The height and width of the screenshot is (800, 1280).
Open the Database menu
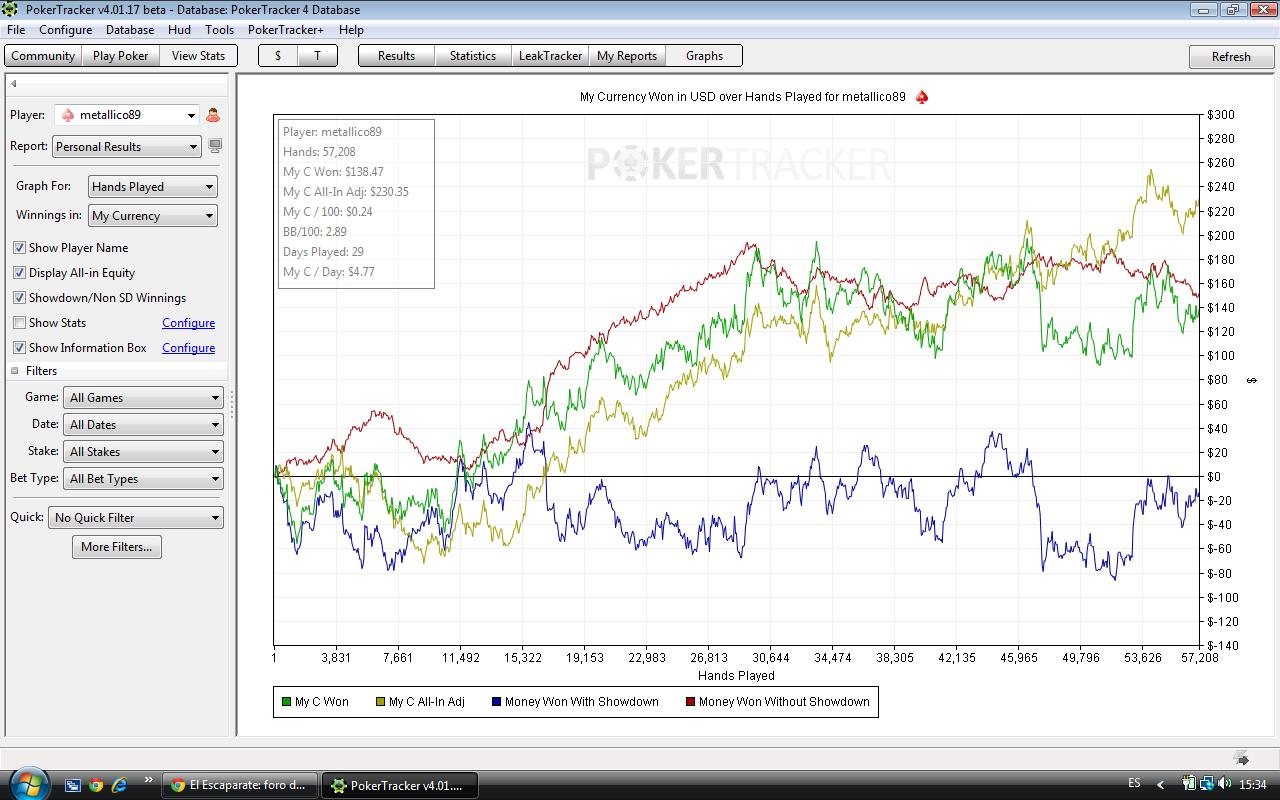tap(130, 30)
